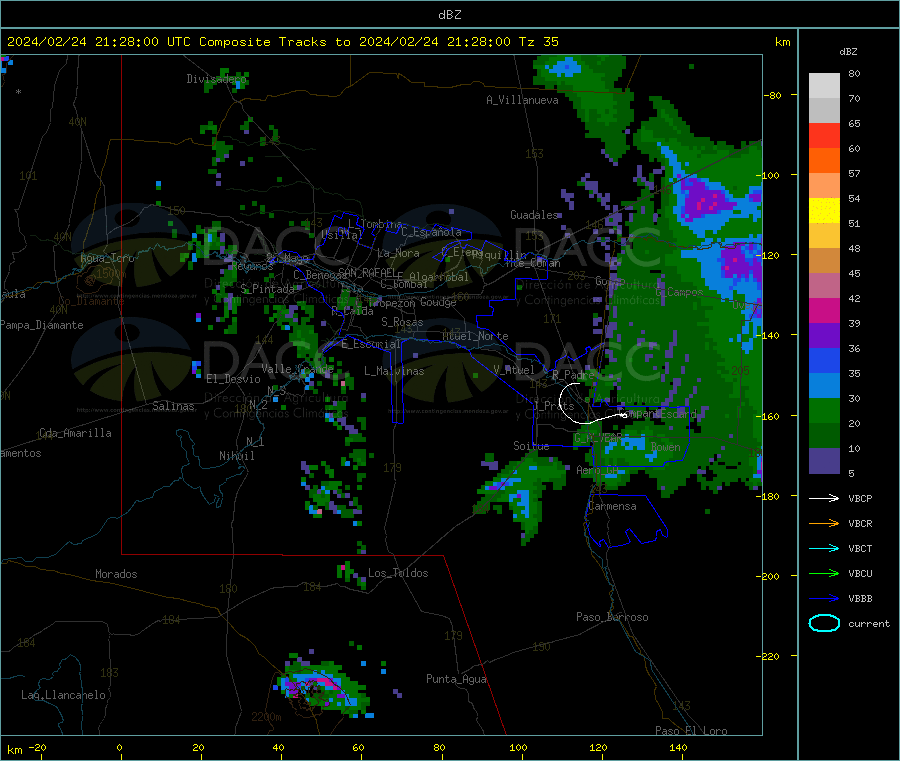Click the Punta_Agua map label

click(456, 679)
